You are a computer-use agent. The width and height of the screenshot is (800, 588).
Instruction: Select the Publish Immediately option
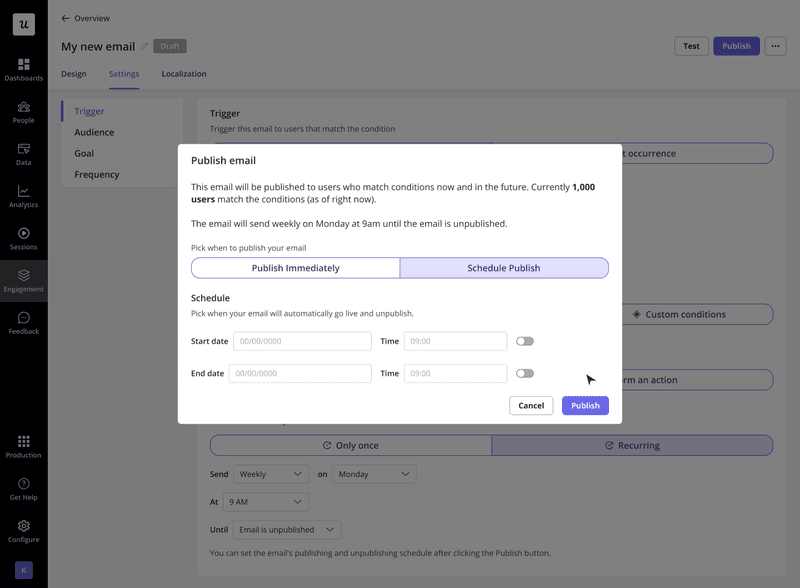(x=294, y=267)
